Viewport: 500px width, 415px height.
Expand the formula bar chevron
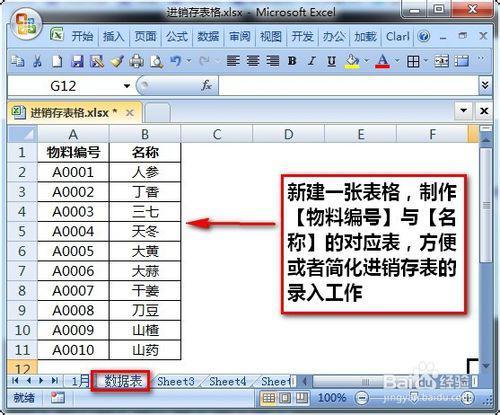(485, 86)
